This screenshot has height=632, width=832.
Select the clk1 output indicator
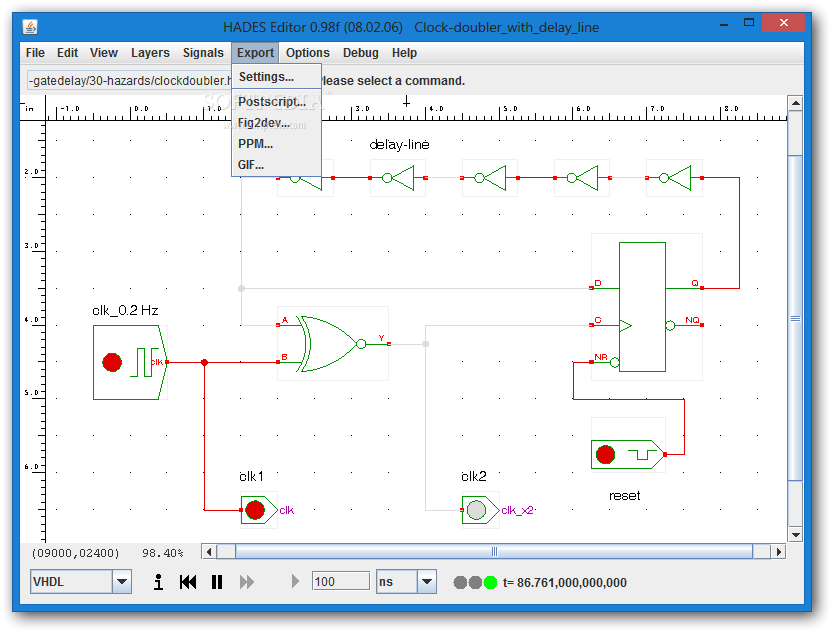259,510
